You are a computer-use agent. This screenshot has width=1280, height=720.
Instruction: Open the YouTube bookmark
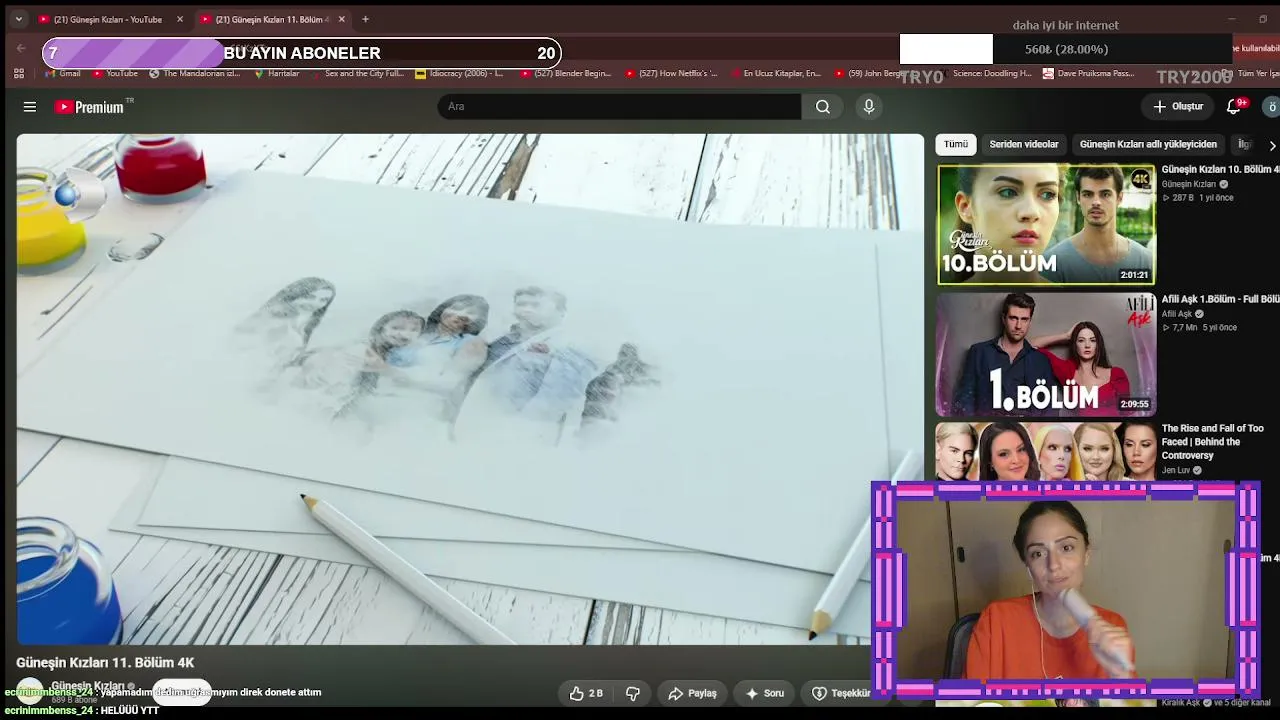pyautogui.click(x=115, y=73)
